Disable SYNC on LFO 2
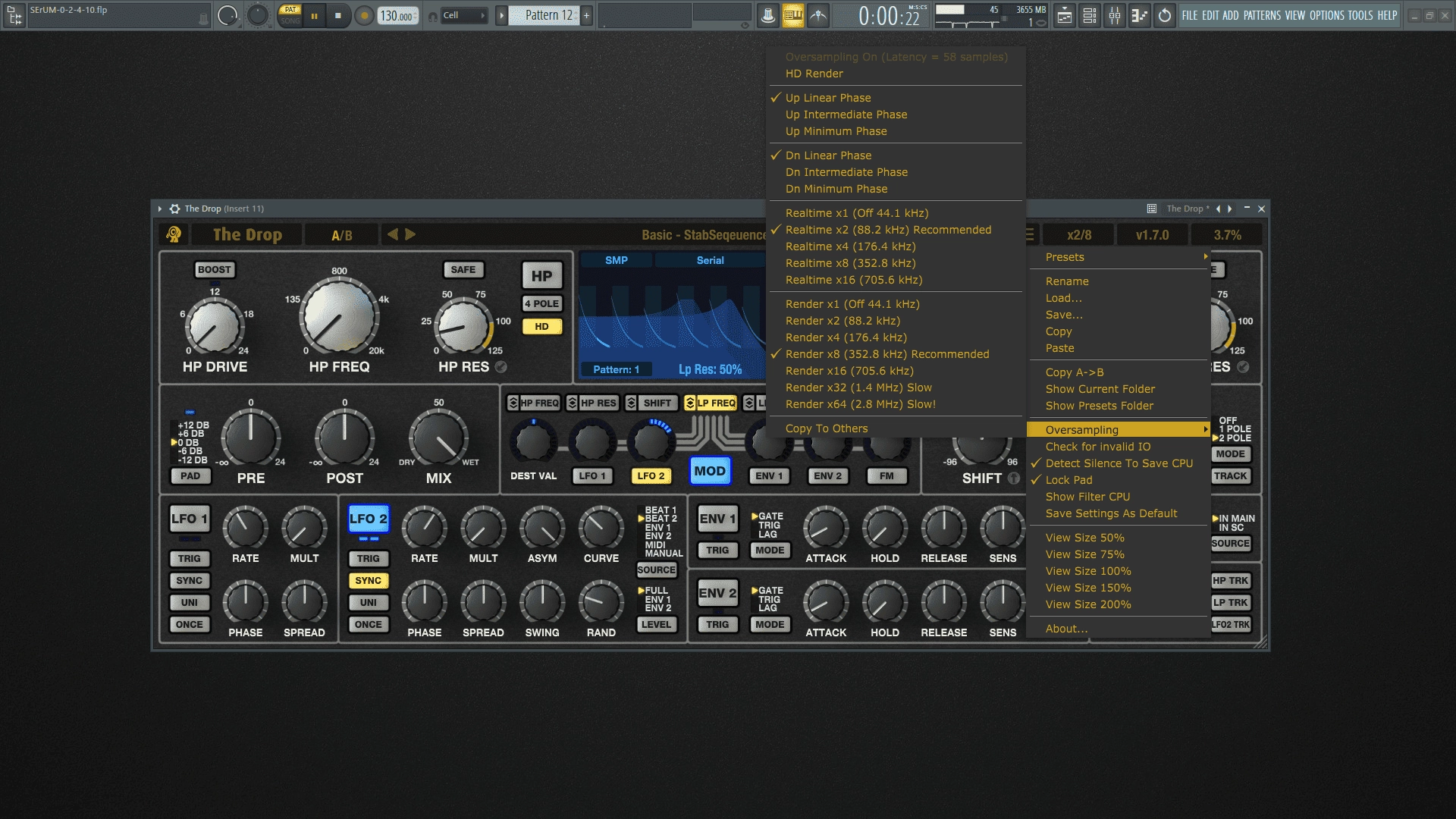The width and height of the screenshot is (1456, 819). (369, 581)
